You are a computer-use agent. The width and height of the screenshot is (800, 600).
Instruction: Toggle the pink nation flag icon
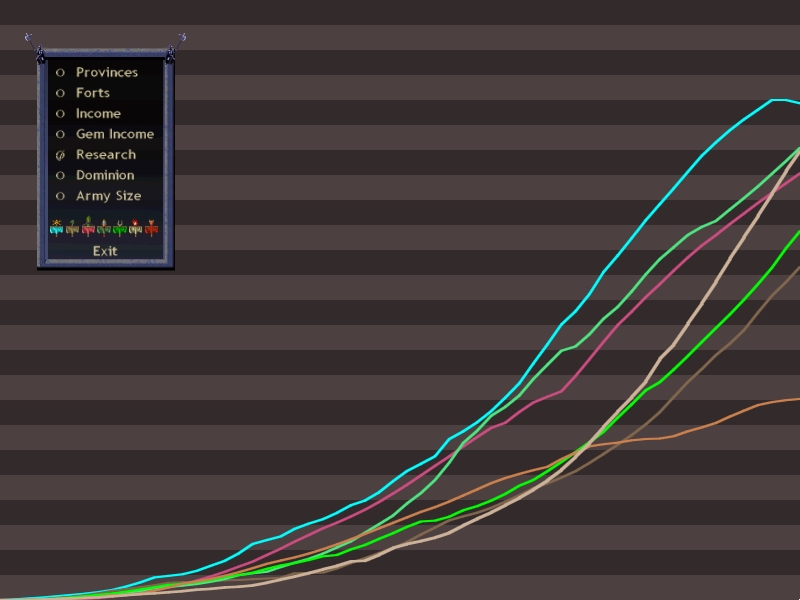tap(88, 227)
